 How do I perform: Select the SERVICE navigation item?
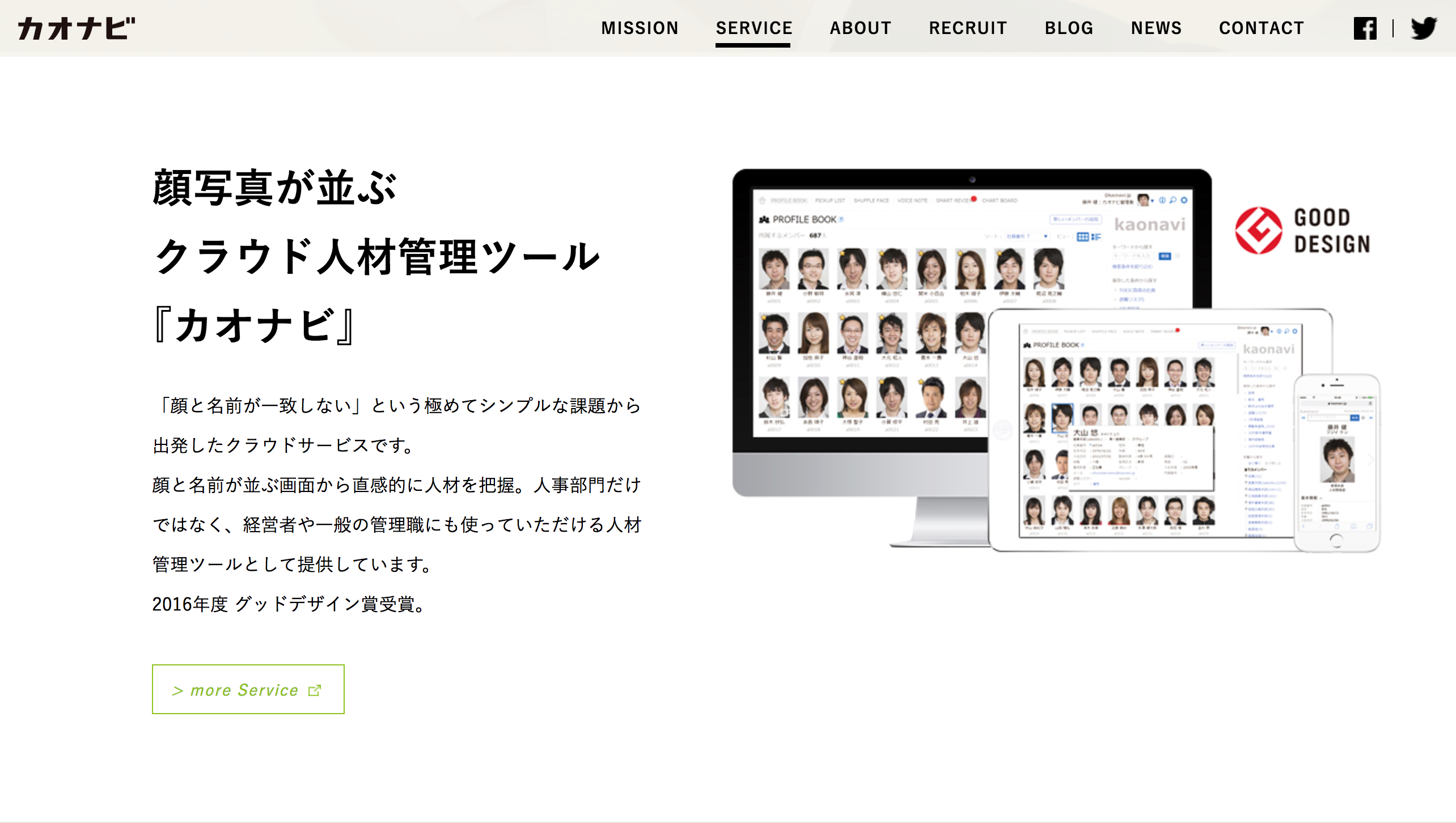tap(754, 28)
